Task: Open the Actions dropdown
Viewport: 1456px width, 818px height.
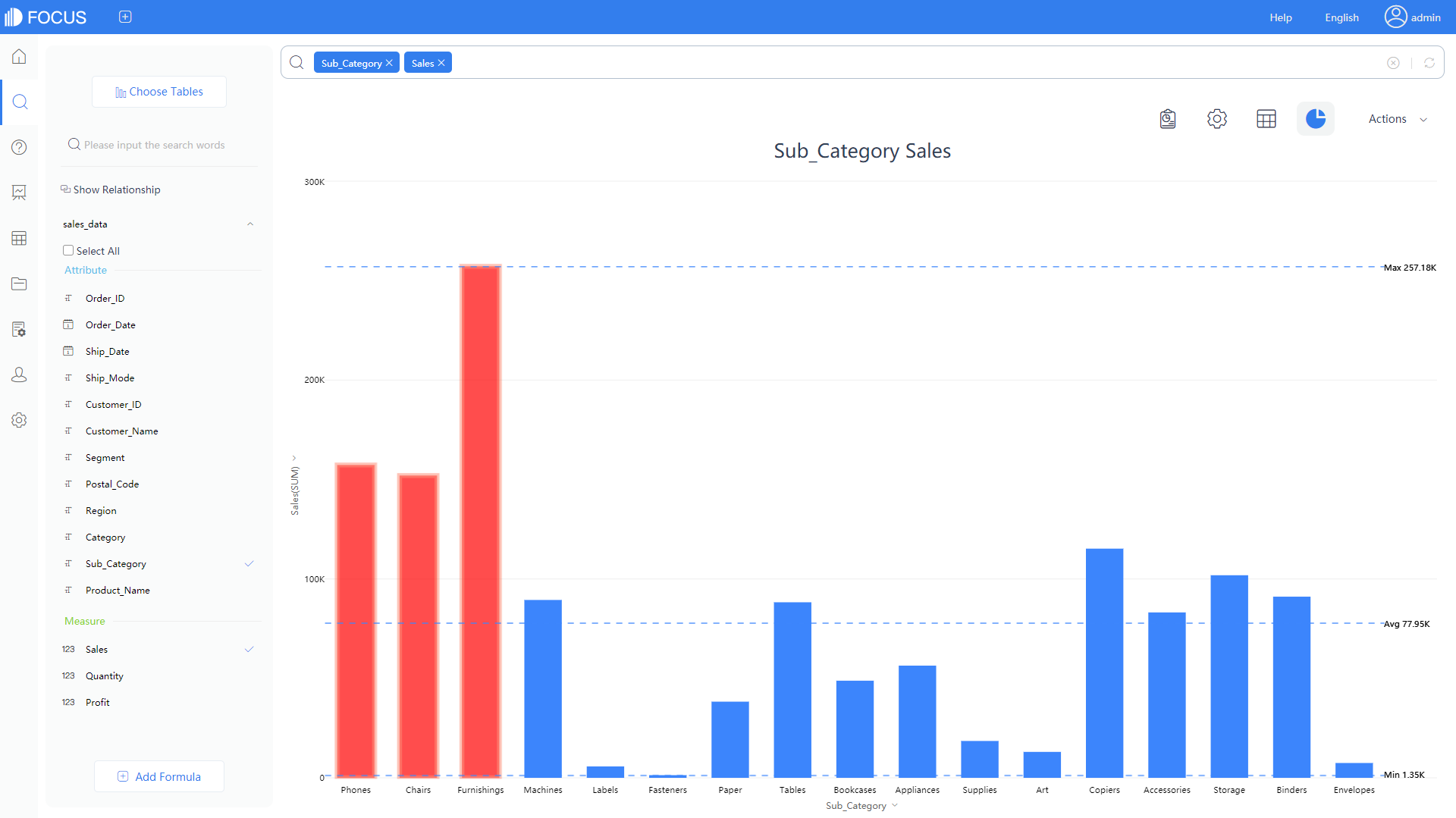Action: point(1398,119)
